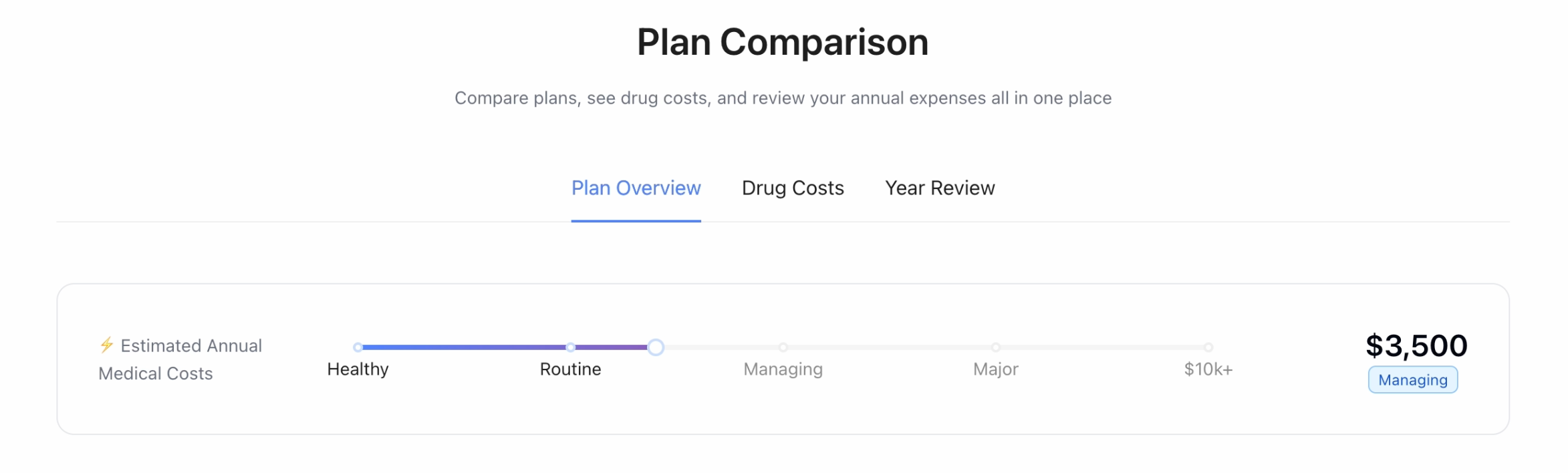The width and height of the screenshot is (1568, 473).
Task: Click the lightning bolt icon
Action: [x=106, y=345]
